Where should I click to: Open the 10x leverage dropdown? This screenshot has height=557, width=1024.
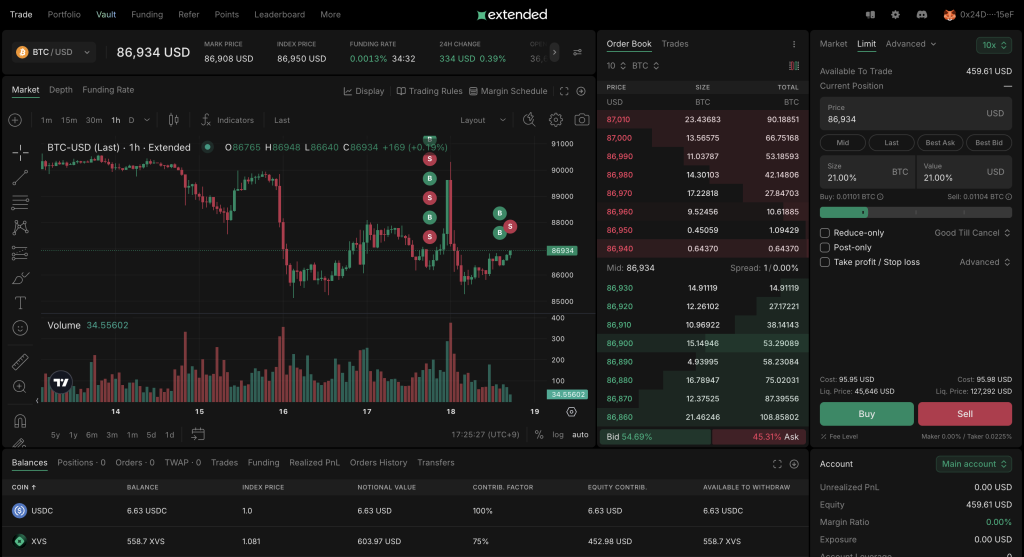(x=993, y=45)
